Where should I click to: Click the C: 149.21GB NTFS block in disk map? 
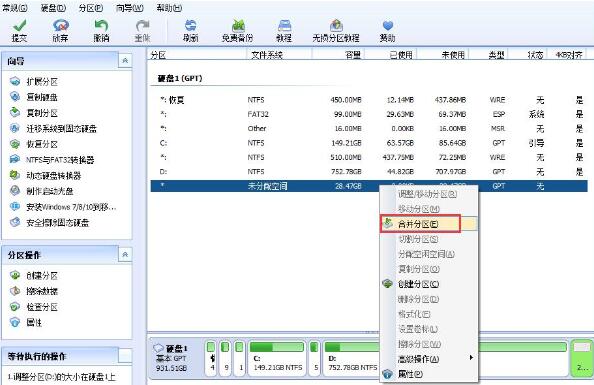coord(277,358)
